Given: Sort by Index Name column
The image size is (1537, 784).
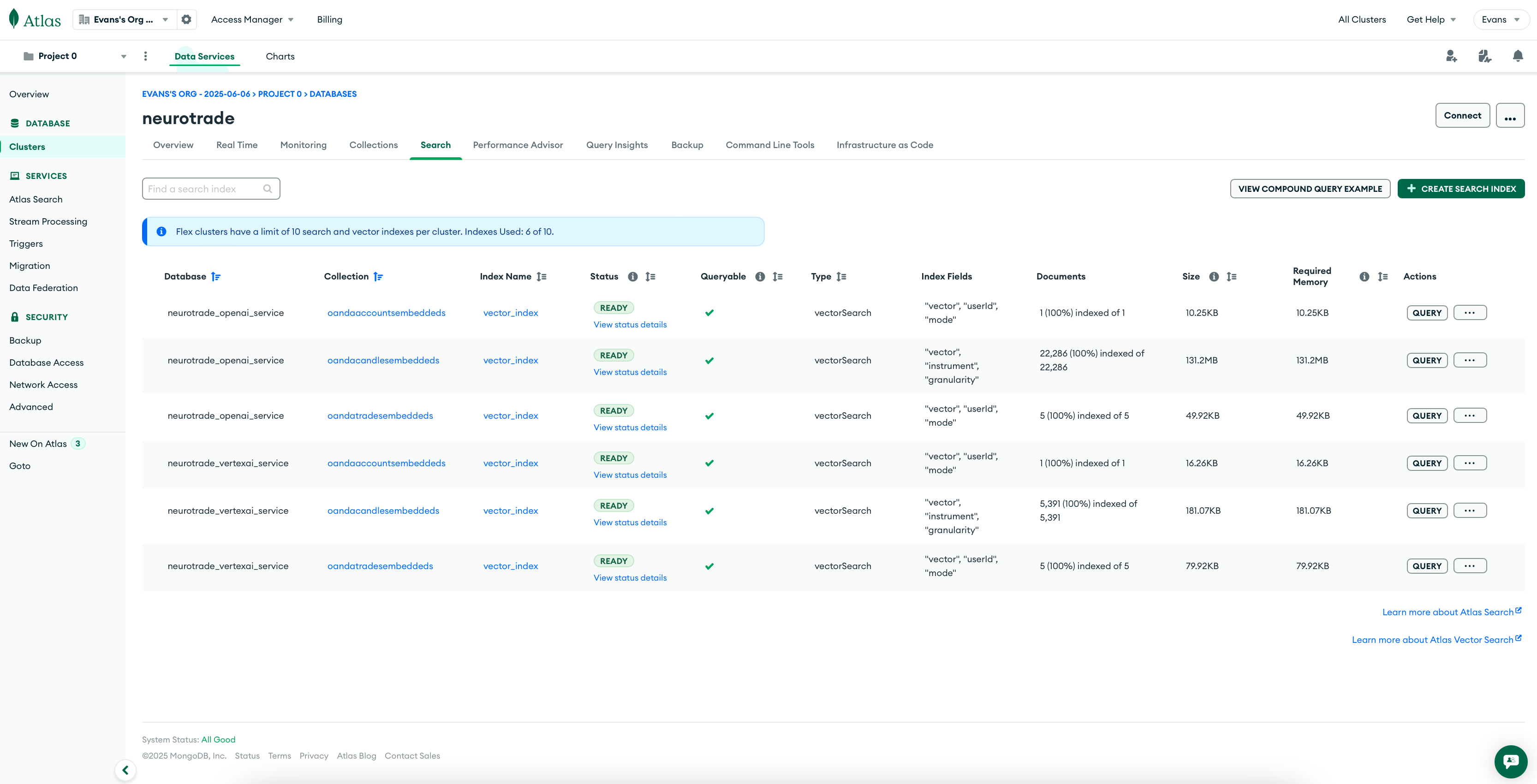Looking at the screenshot, I should pos(541,277).
